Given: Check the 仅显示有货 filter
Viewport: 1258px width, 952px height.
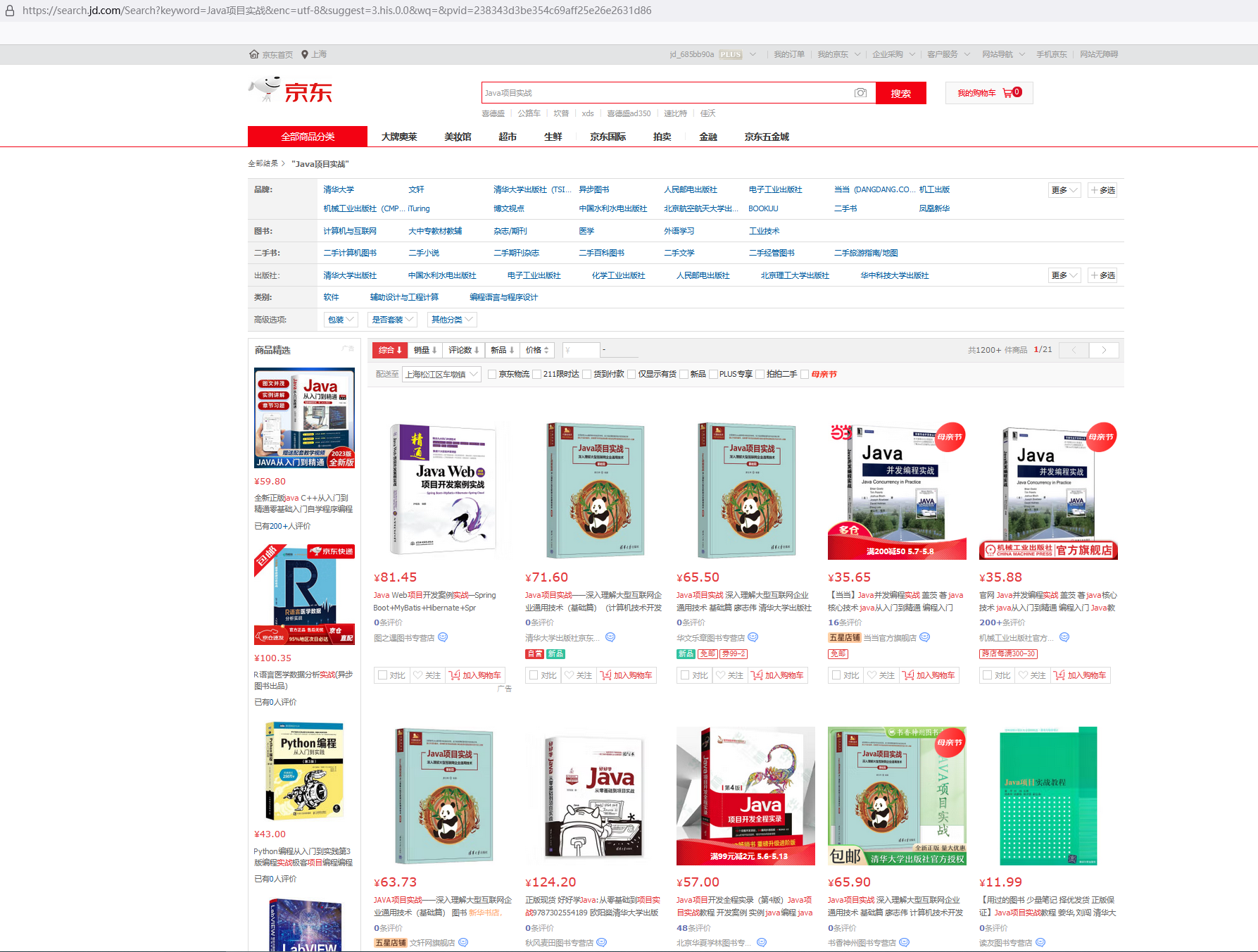Looking at the screenshot, I should tap(631, 375).
